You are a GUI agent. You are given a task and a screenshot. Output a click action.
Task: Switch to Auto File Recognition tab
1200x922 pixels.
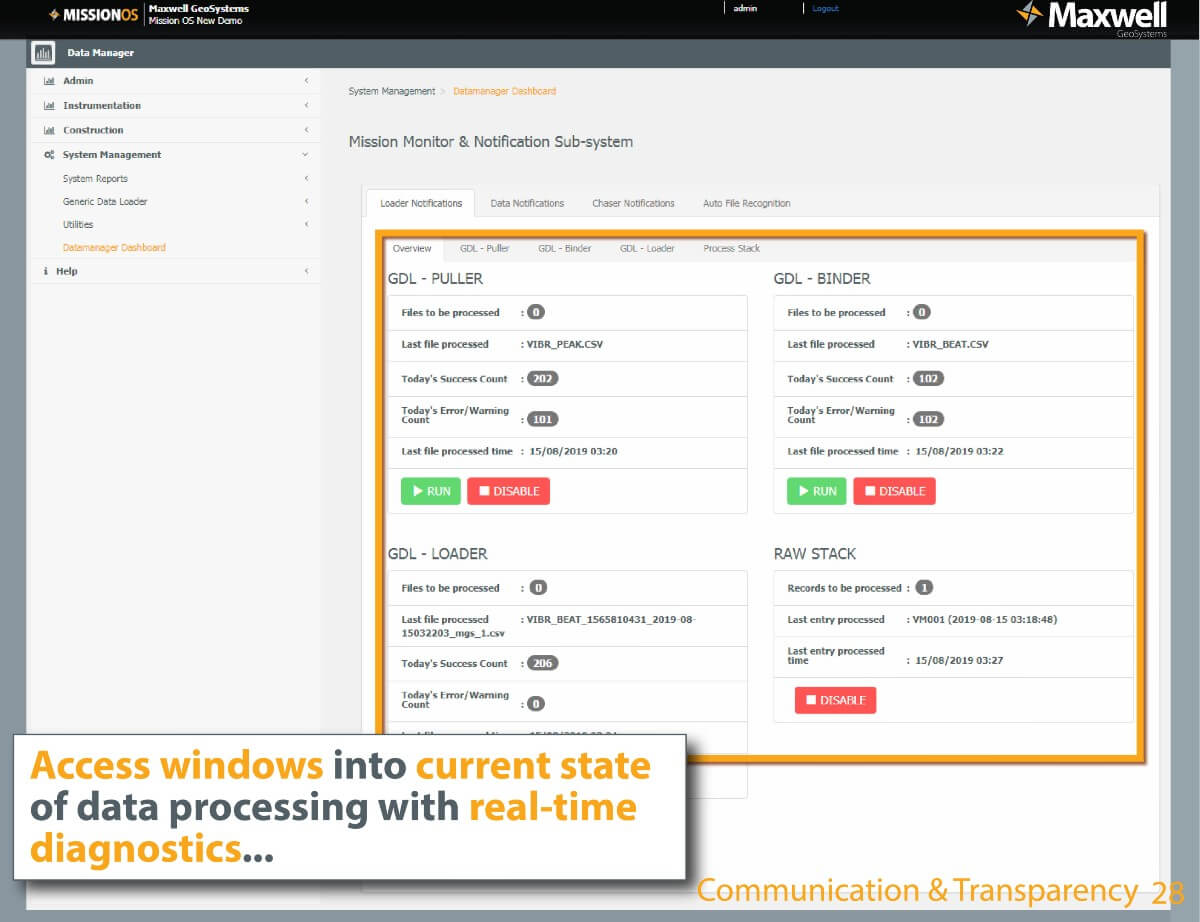[747, 203]
